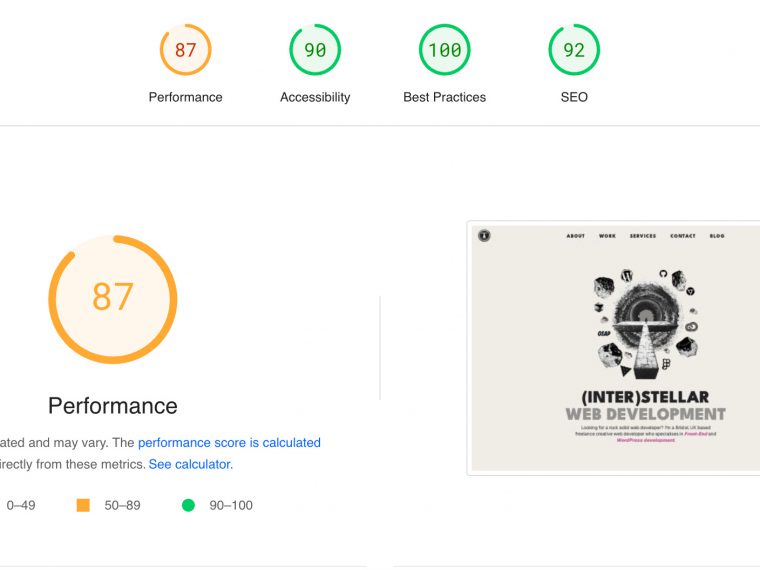This screenshot has width=760, height=570.
Task: Click the orange square legend icon
Action: click(x=83, y=505)
